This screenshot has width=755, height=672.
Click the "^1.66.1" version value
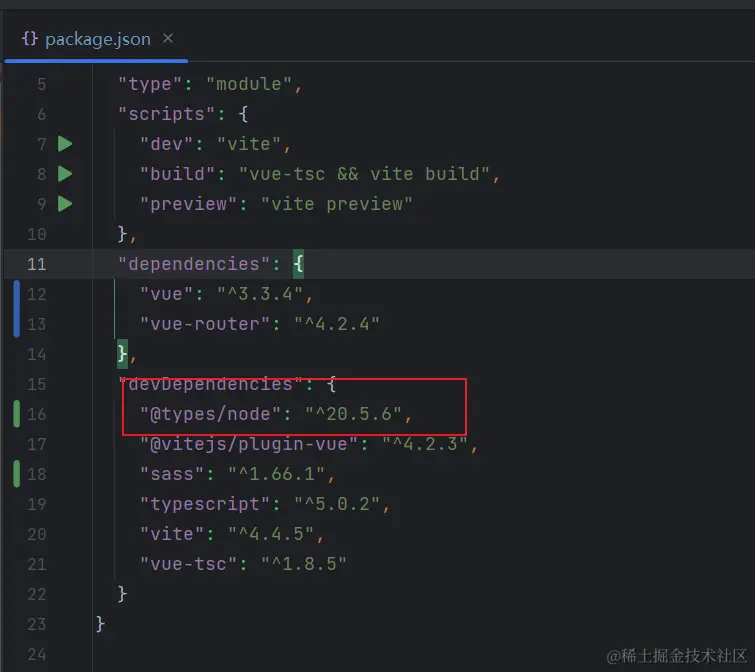[276, 475]
